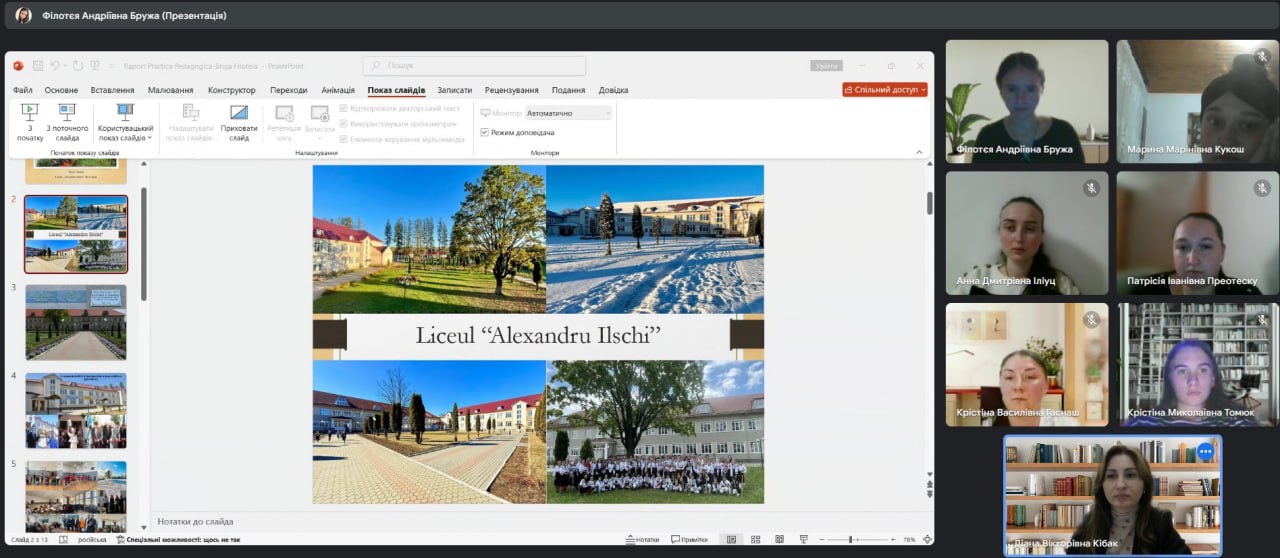1280x558 pixels.
Task: Click the Save icon in quick access toolbar
Action: point(37,66)
